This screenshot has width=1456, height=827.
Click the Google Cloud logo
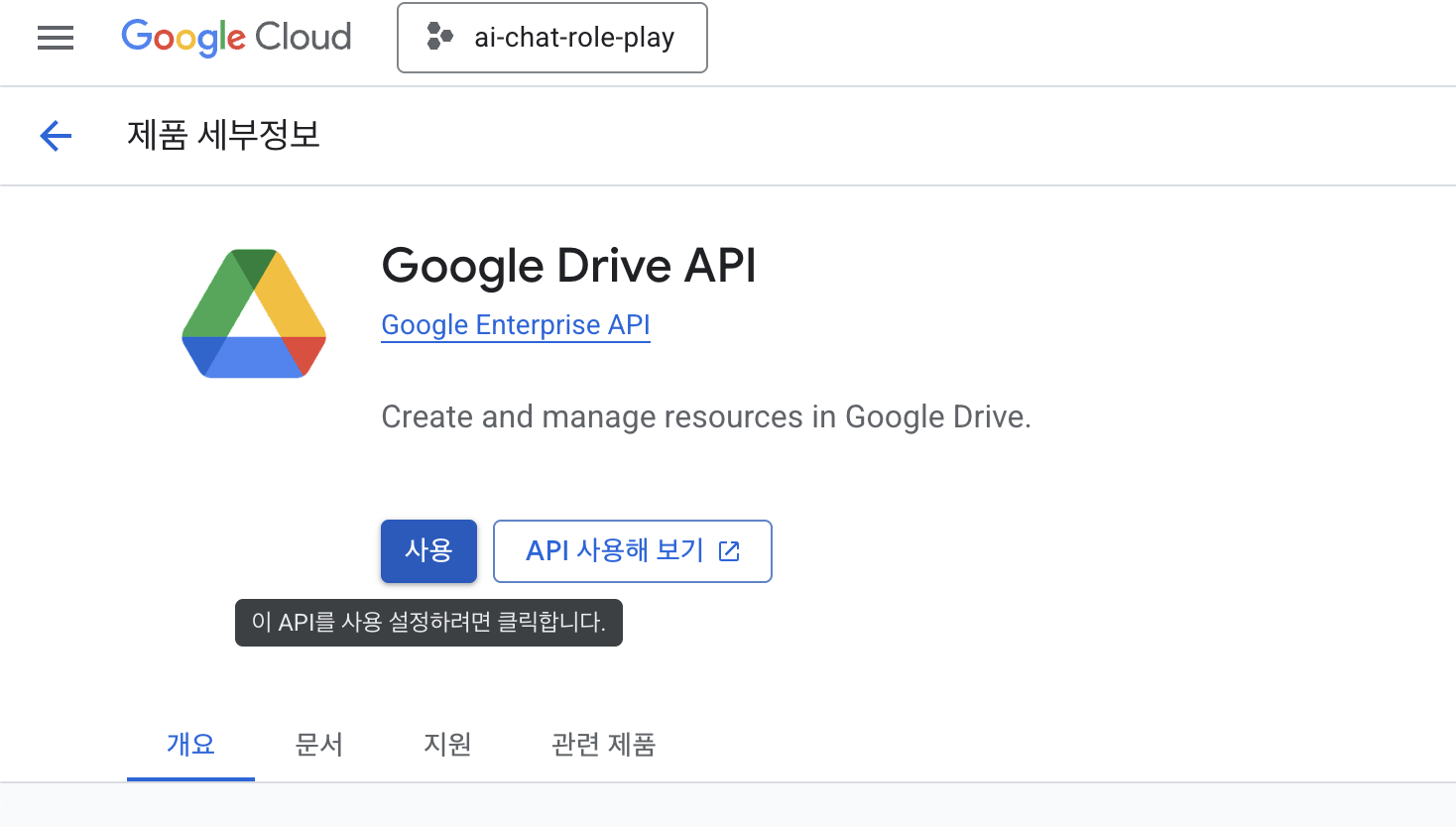point(236,38)
